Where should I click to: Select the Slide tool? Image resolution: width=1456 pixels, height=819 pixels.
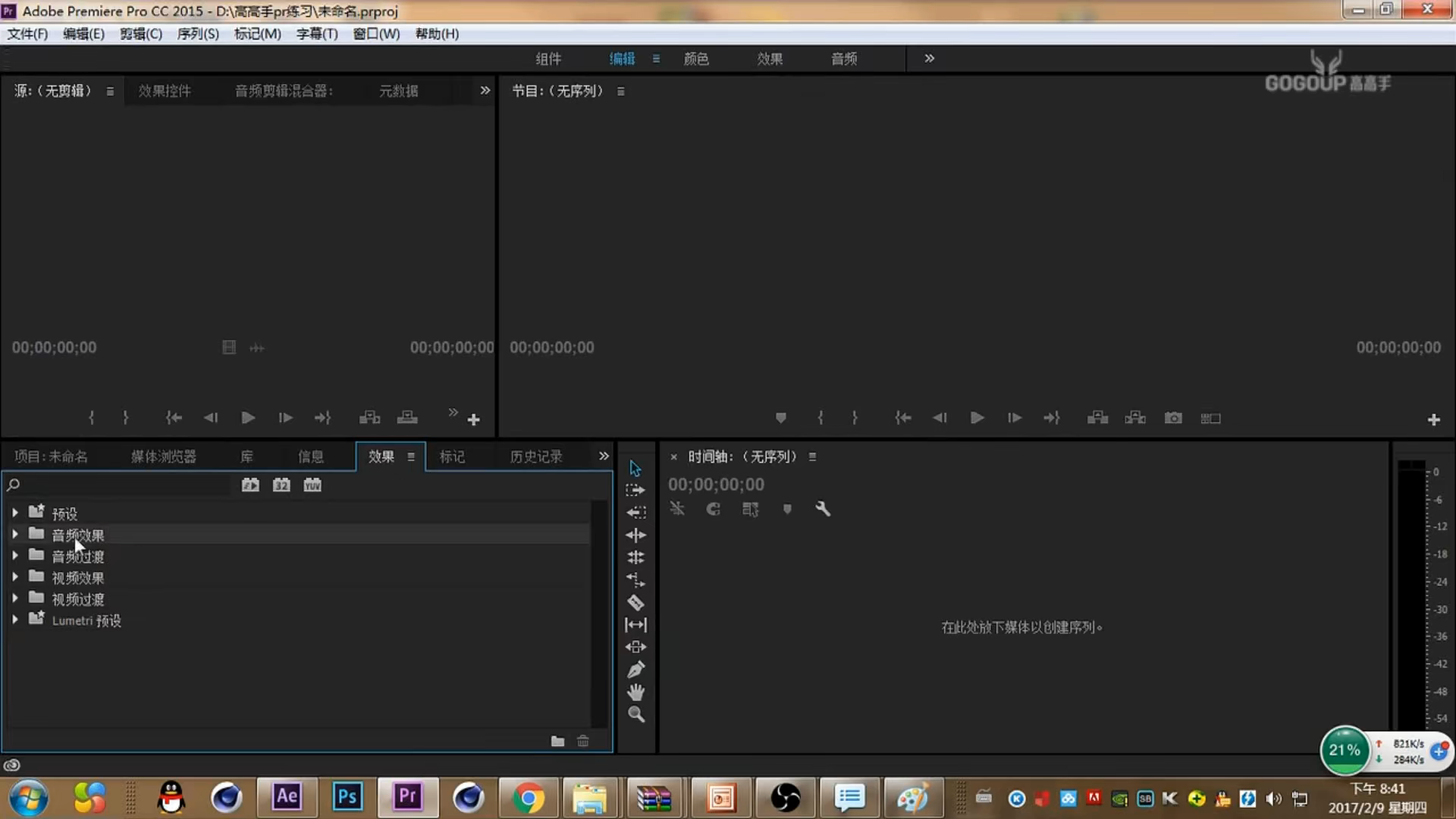click(635, 647)
